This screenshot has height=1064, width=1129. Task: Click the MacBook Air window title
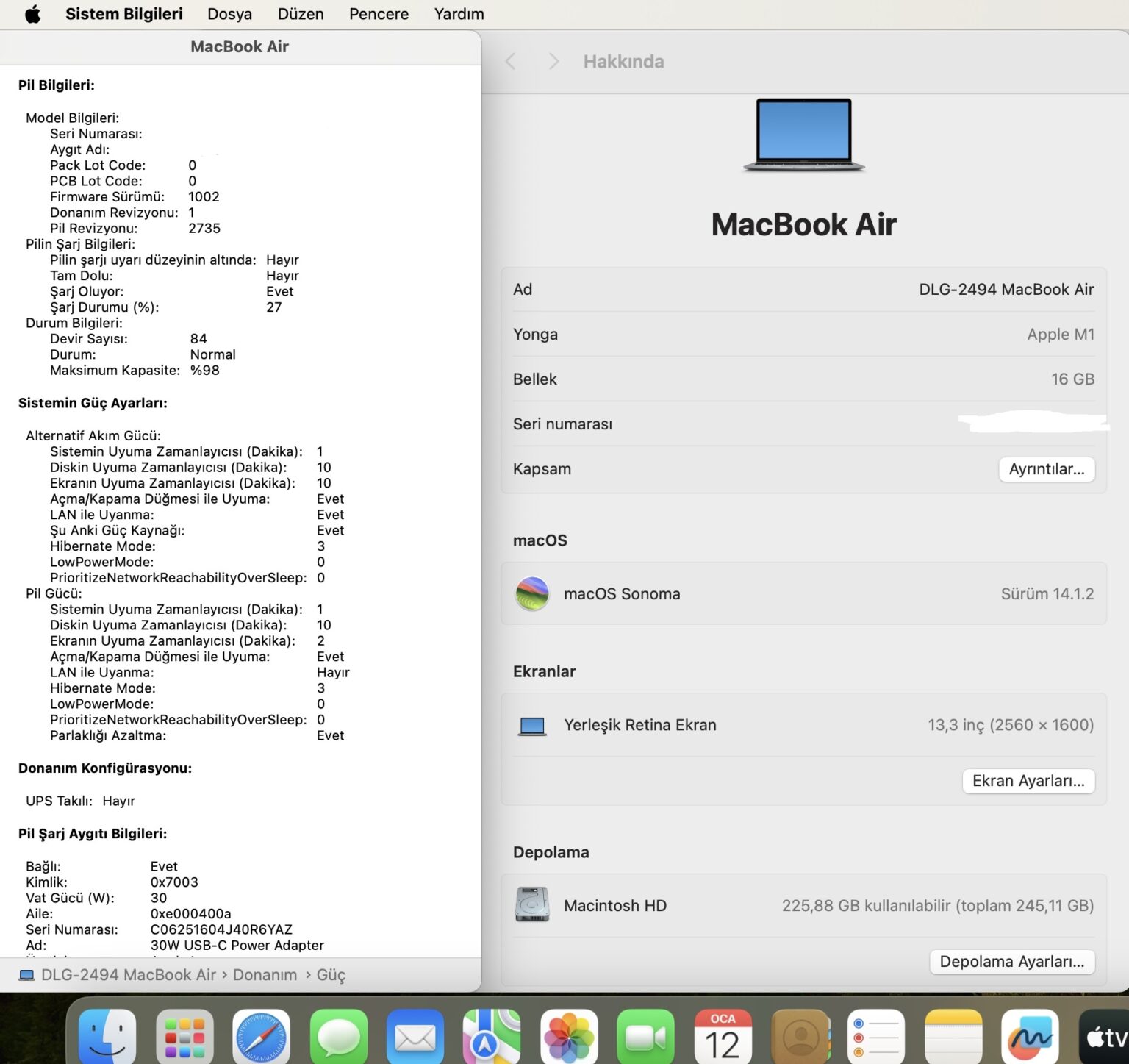(x=240, y=47)
